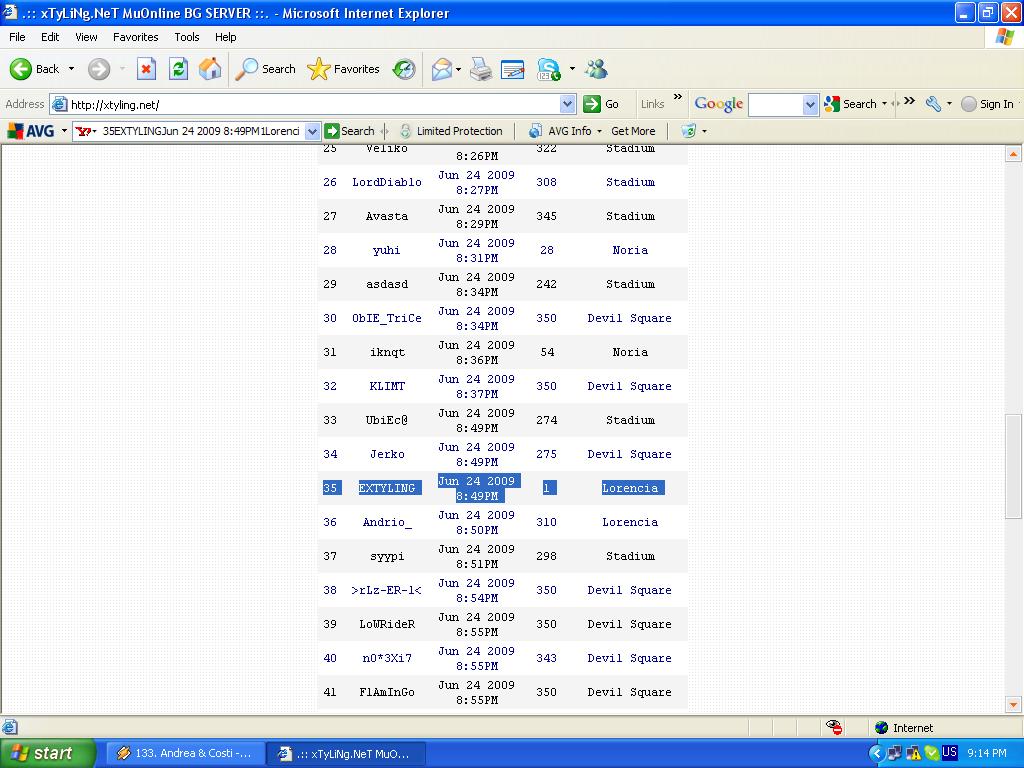This screenshot has width=1024, height=768.
Task: Open the Tools menu
Action: (x=187, y=37)
